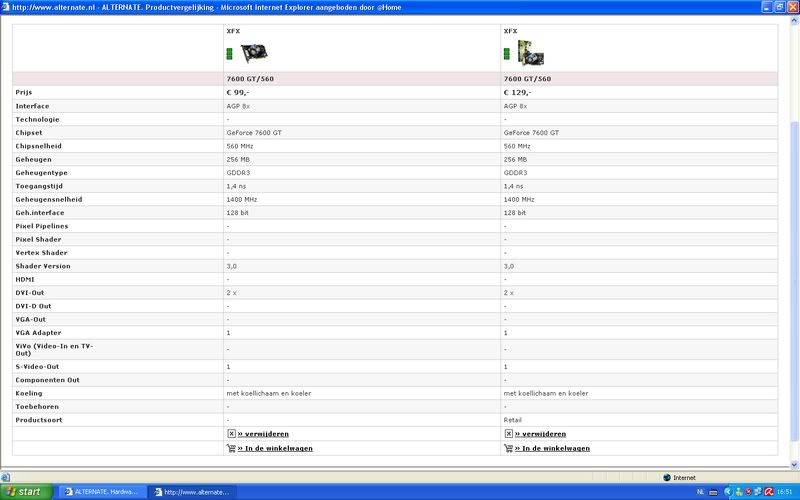Screen dimensions: 800x500
Task: Click the red shield tray icon
Action: tap(748, 492)
